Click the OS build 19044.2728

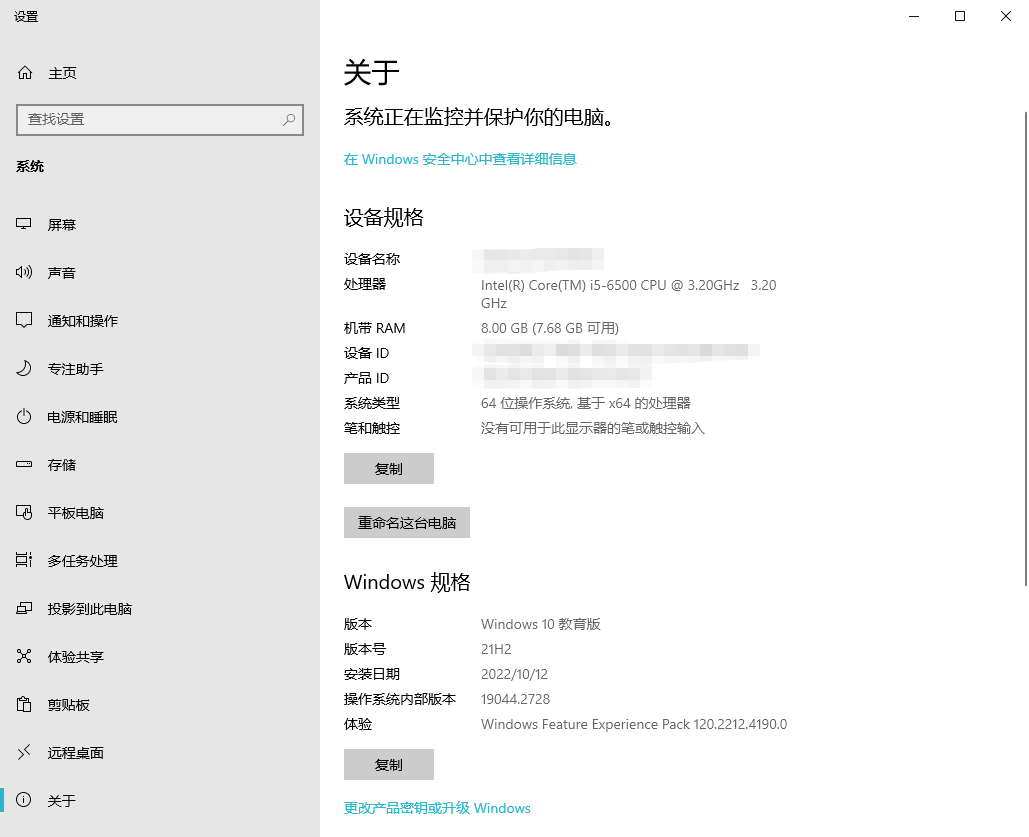coord(515,698)
